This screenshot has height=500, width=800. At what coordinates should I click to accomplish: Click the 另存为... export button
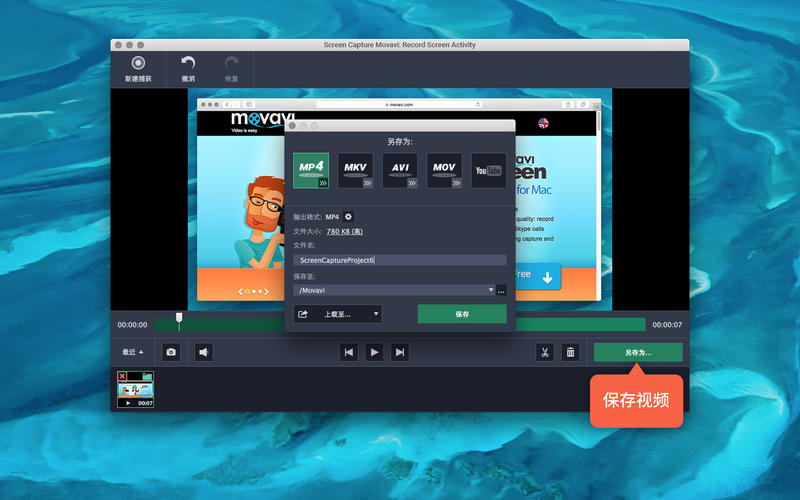pyautogui.click(x=638, y=353)
